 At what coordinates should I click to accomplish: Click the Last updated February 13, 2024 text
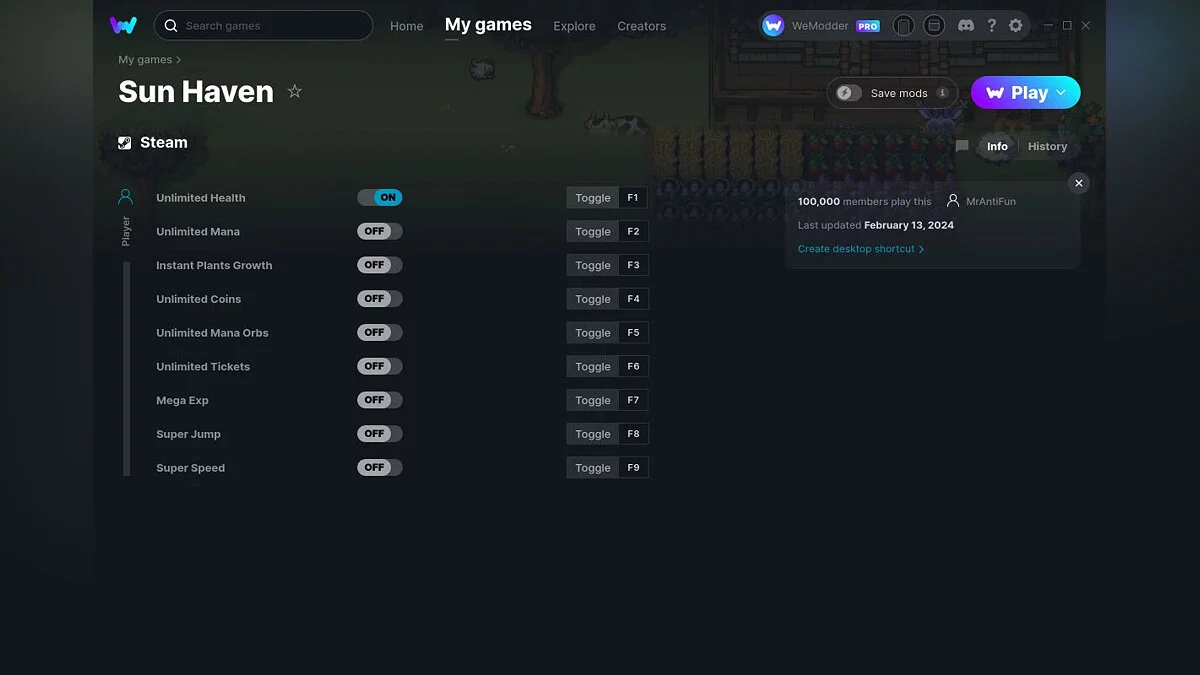click(x=876, y=225)
